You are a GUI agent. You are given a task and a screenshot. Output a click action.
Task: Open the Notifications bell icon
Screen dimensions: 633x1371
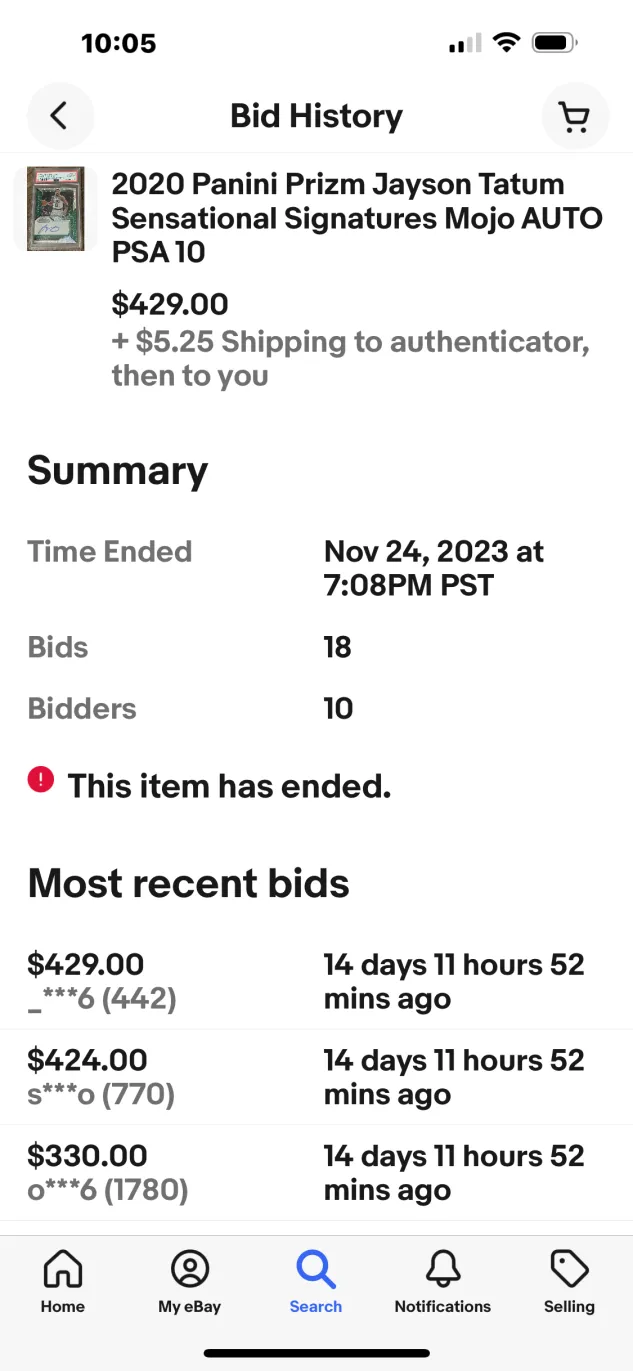(x=443, y=1269)
